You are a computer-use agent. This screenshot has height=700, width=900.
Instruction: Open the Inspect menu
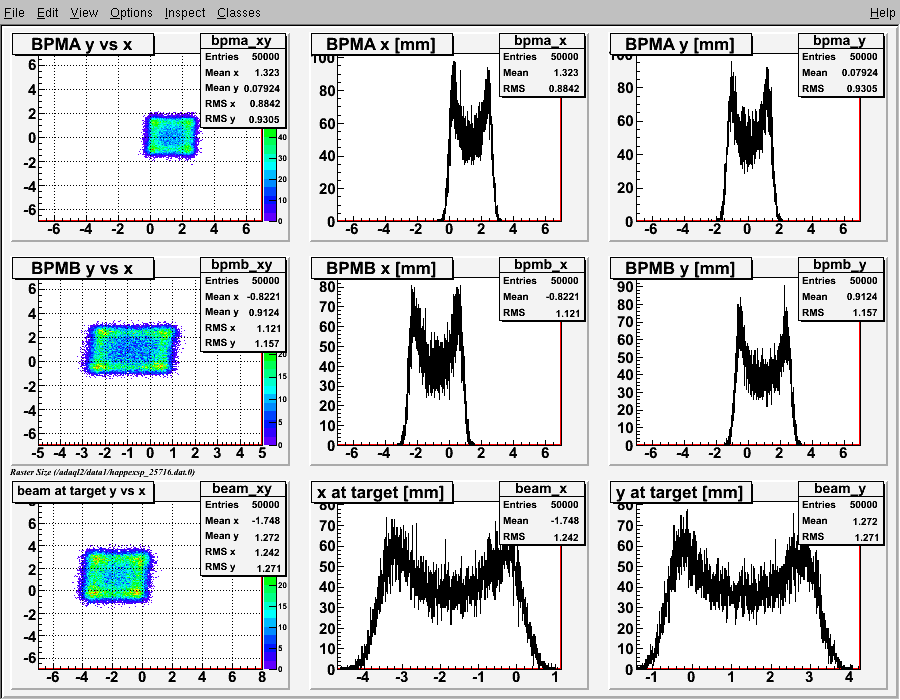click(x=184, y=12)
